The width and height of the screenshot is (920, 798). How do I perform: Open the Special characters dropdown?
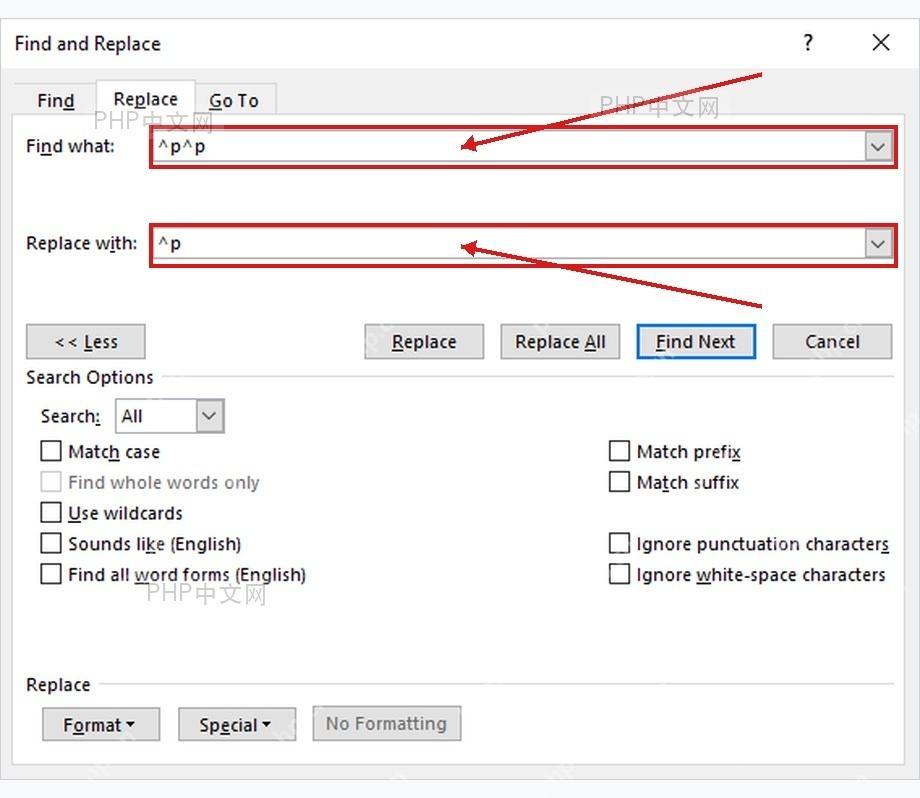pyautogui.click(x=237, y=724)
